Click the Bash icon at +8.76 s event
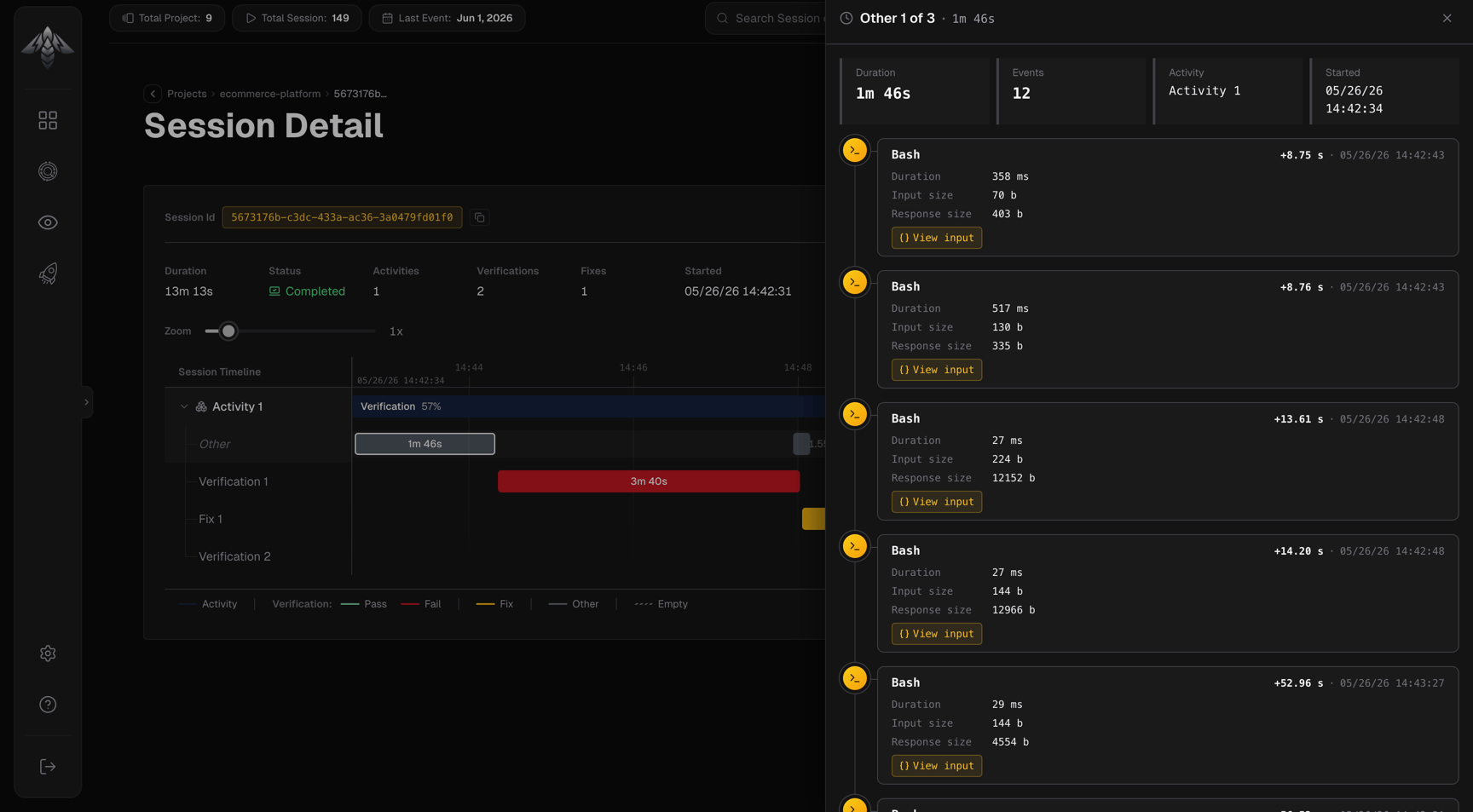 pos(855,283)
